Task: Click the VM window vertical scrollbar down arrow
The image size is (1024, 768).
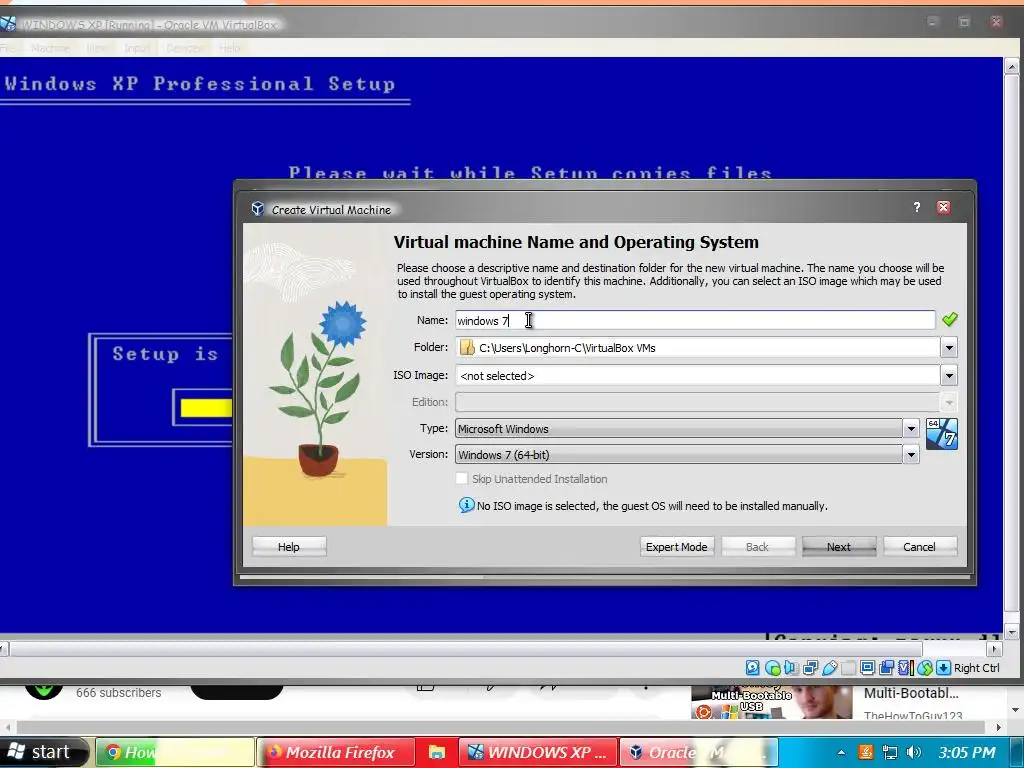Action: tap(1011, 632)
